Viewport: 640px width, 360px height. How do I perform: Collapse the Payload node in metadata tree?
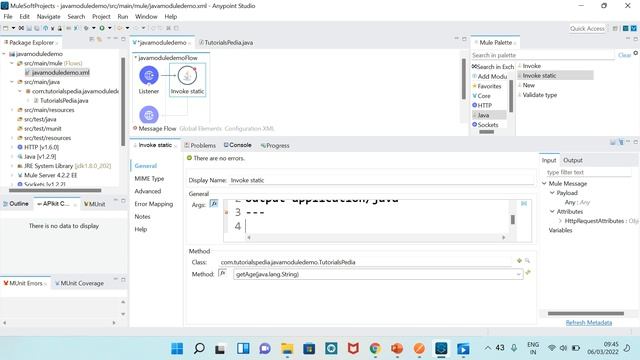(x=552, y=193)
